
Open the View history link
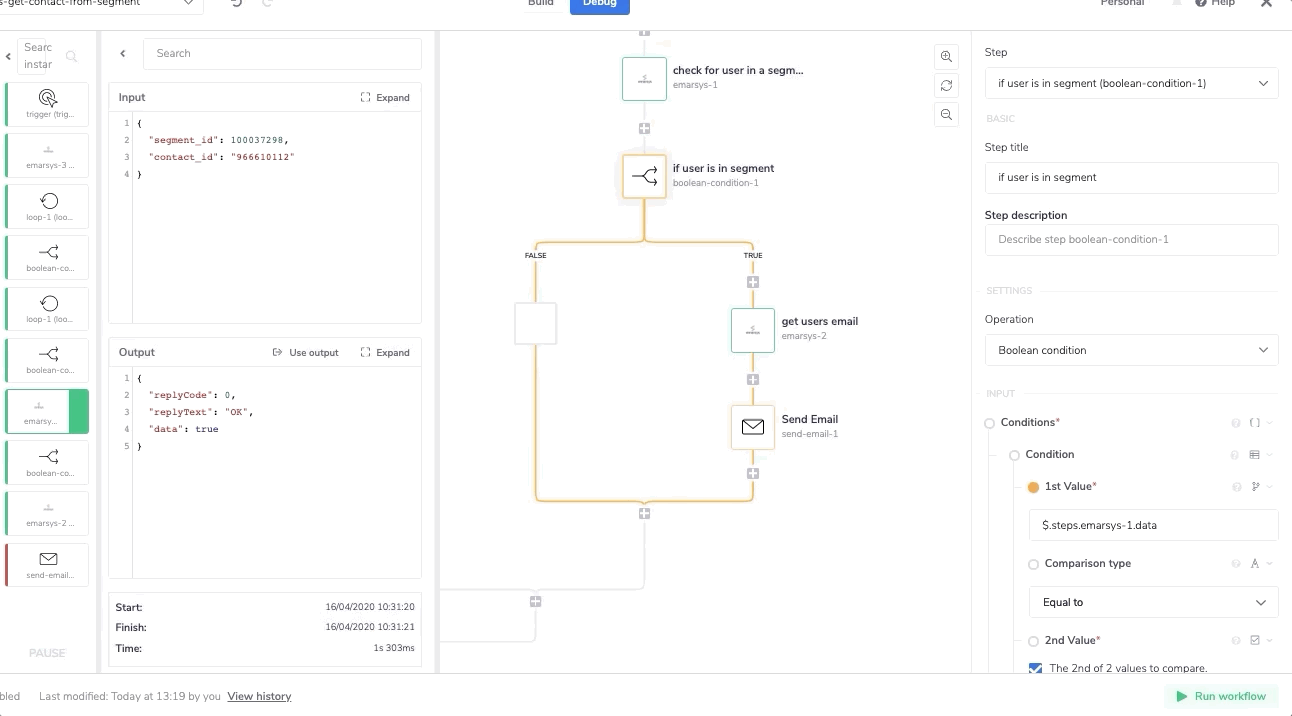[x=259, y=696]
